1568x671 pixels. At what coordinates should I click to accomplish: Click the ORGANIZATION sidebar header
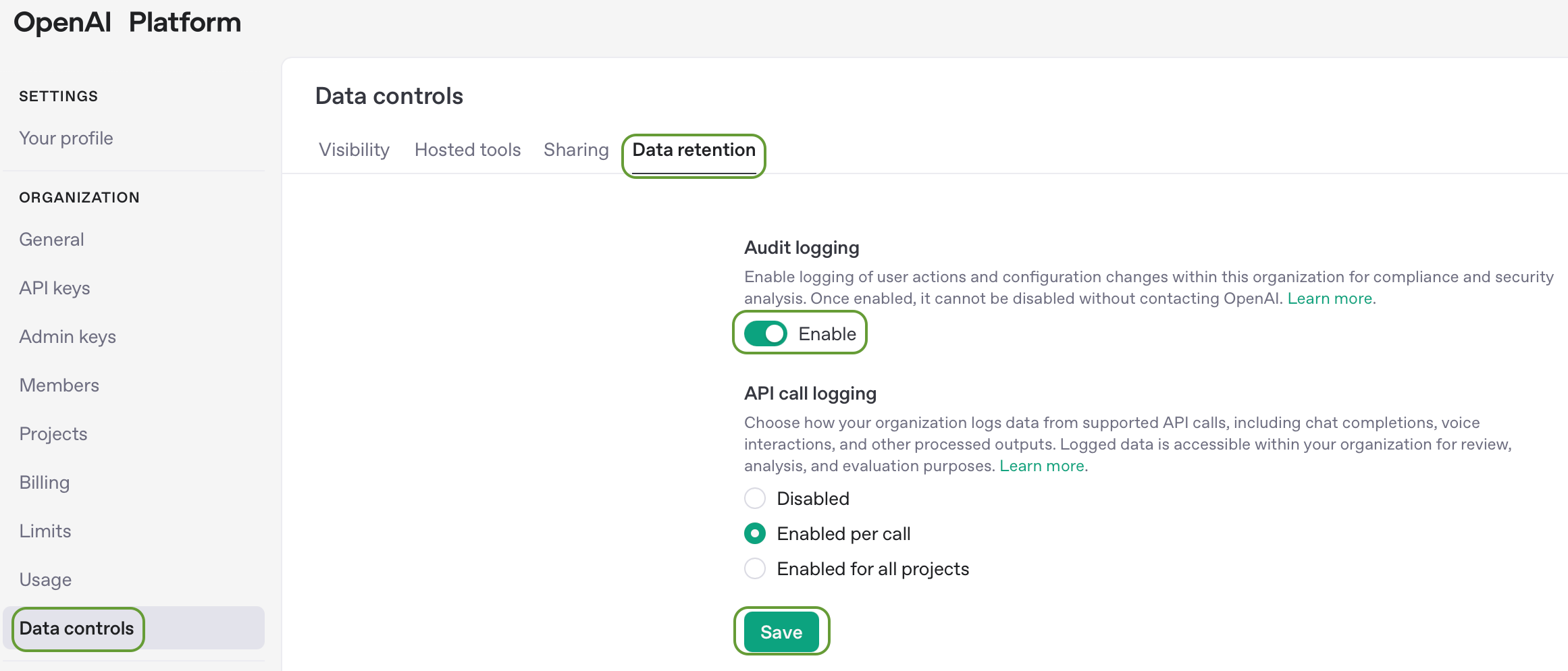[x=80, y=198]
